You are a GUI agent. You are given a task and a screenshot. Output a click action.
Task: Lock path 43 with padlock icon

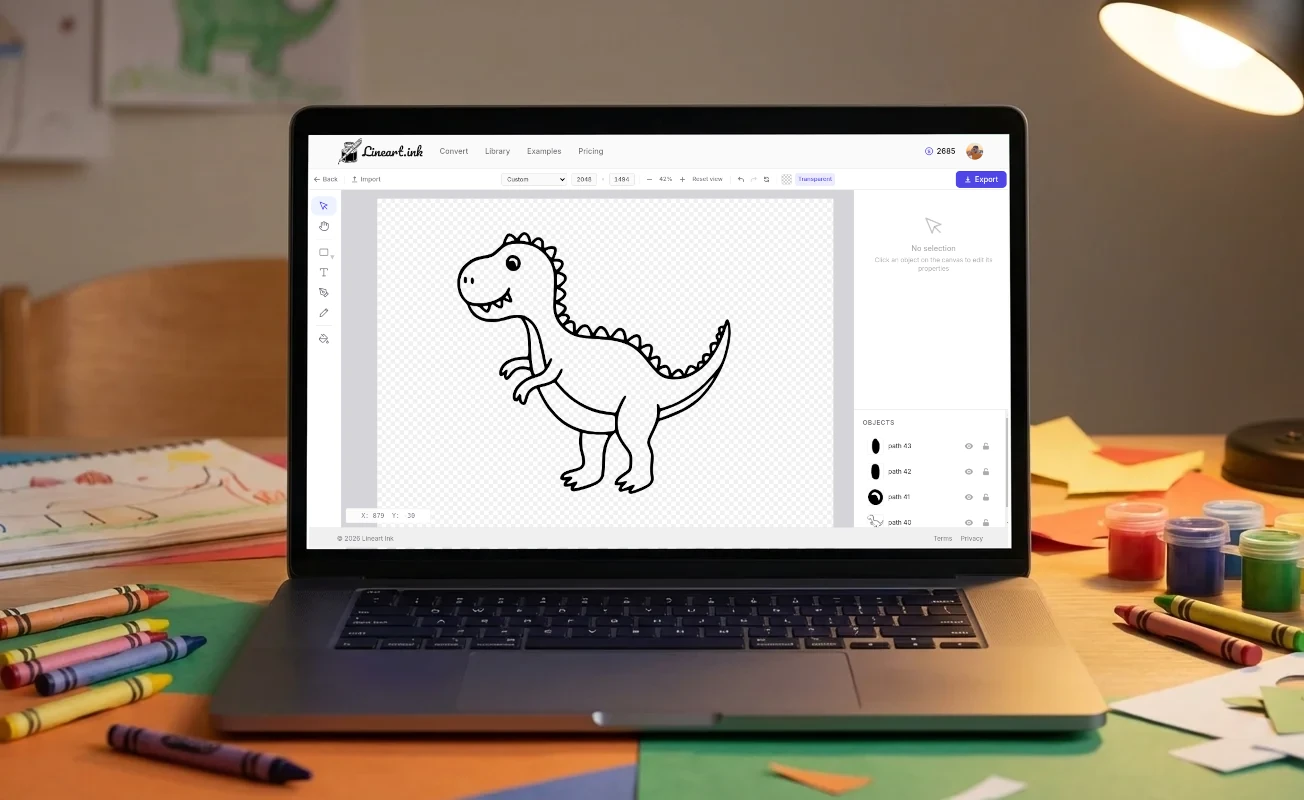986,446
